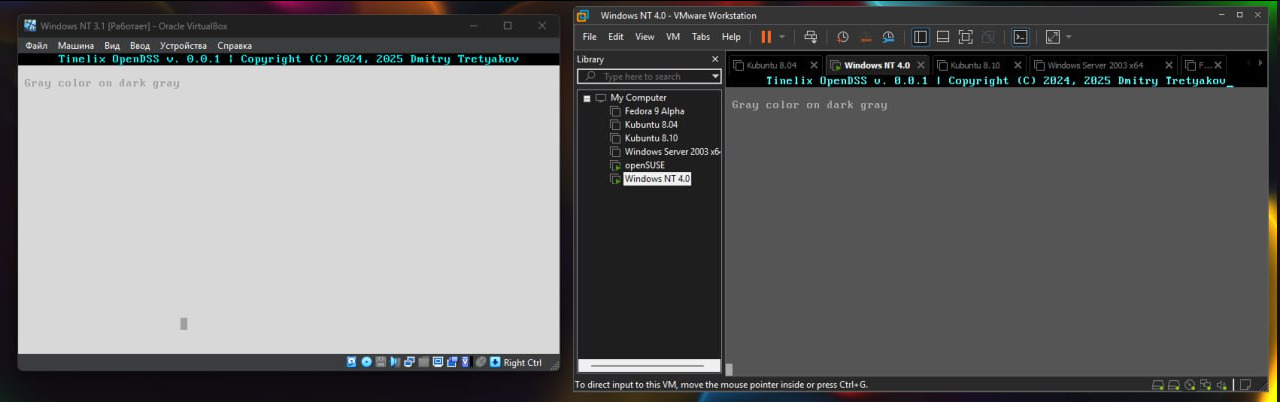Close the Kubuntu 8.04 tab

tap(817, 65)
